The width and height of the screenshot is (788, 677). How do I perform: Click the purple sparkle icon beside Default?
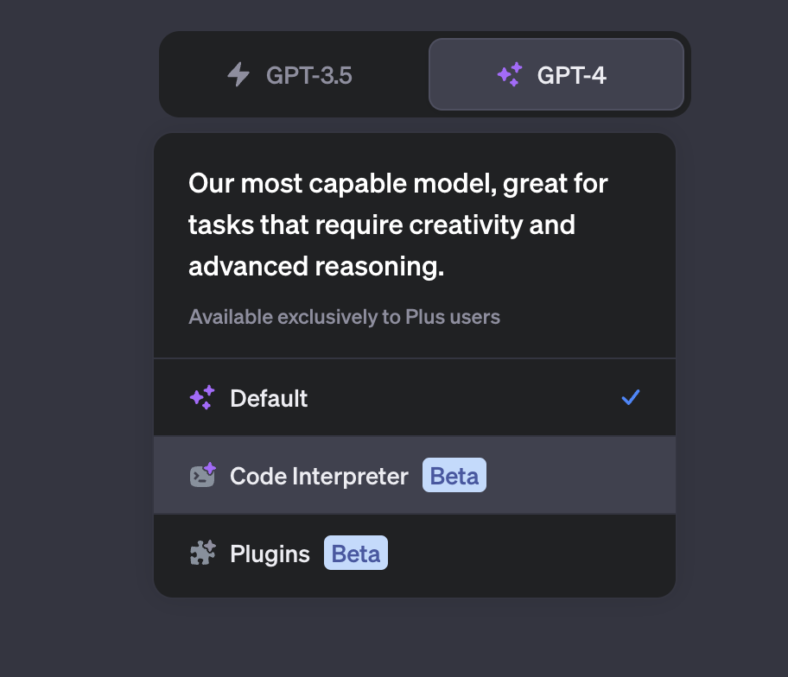(x=202, y=398)
